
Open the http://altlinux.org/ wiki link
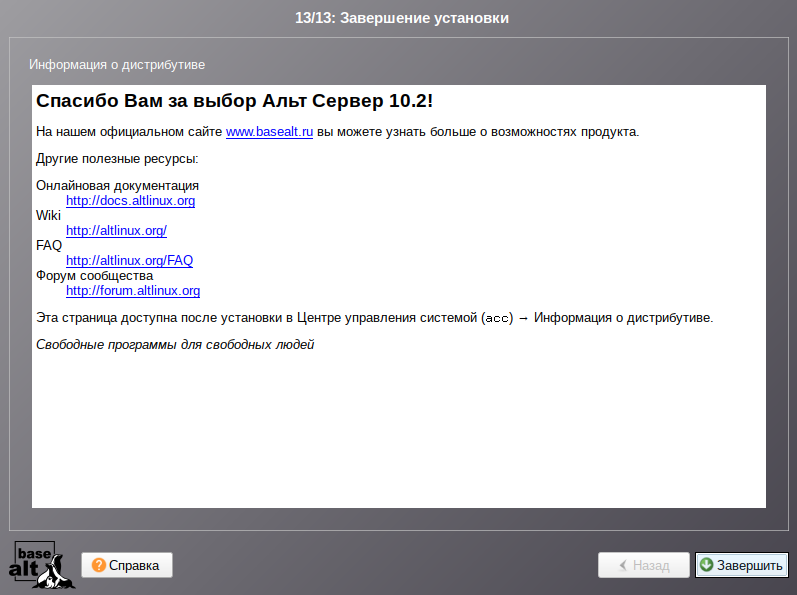click(116, 231)
